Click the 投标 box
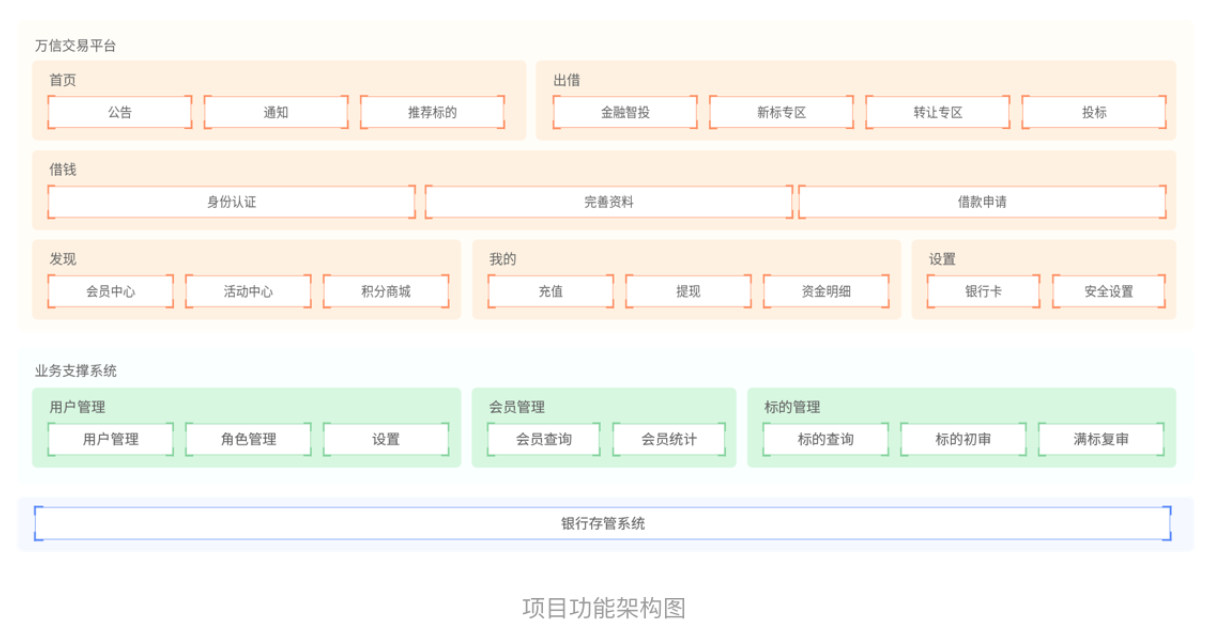Image resolution: width=1205 pixels, height=635 pixels. [1094, 112]
